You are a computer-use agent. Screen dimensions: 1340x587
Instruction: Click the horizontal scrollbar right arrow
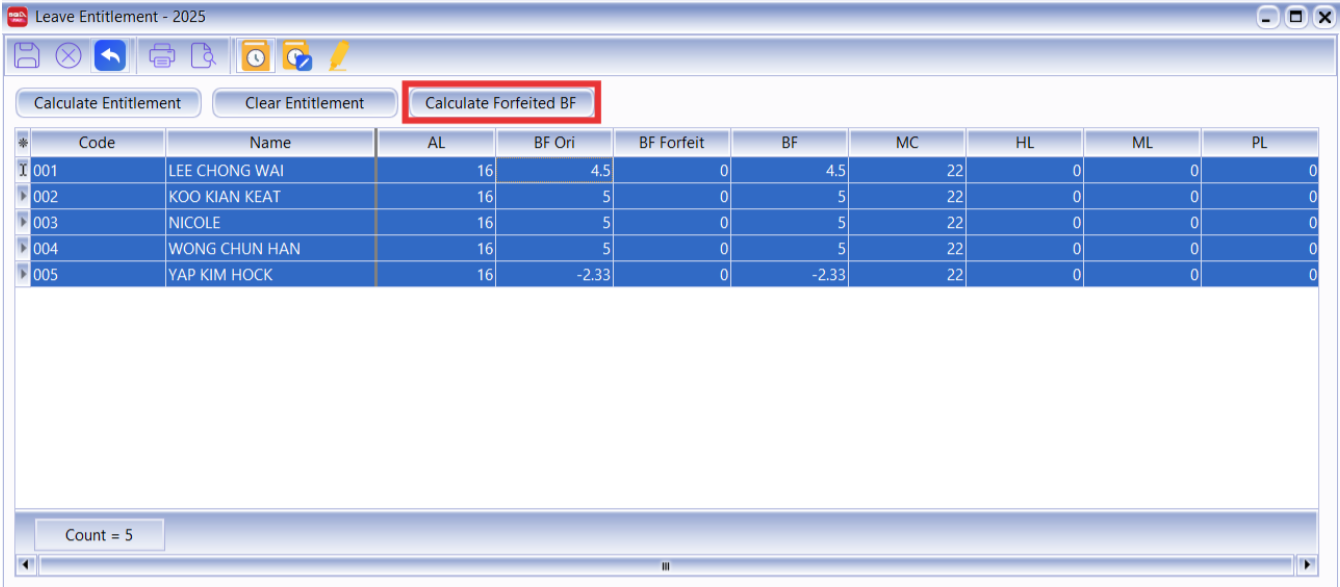pos(1307,565)
